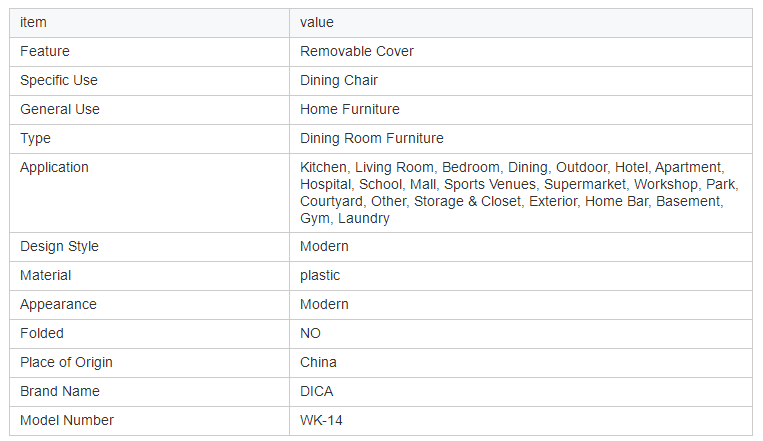Click the 'Dining Chair' value text
This screenshot has width=763, height=441.
(339, 80)
